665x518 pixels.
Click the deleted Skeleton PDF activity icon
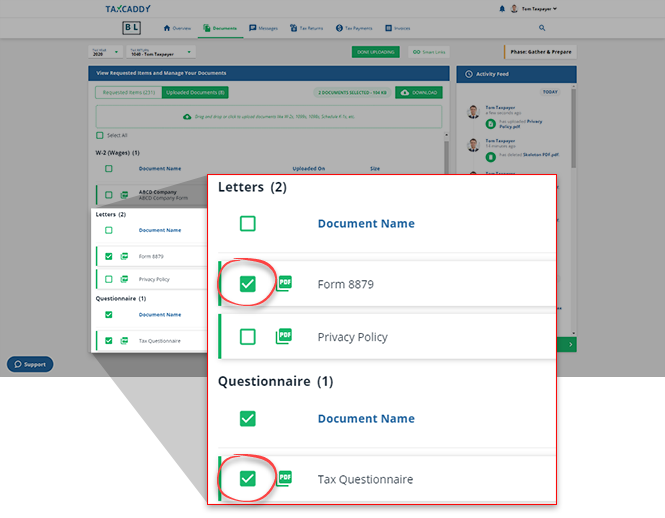pyautogui.click(x=490, y=157)
